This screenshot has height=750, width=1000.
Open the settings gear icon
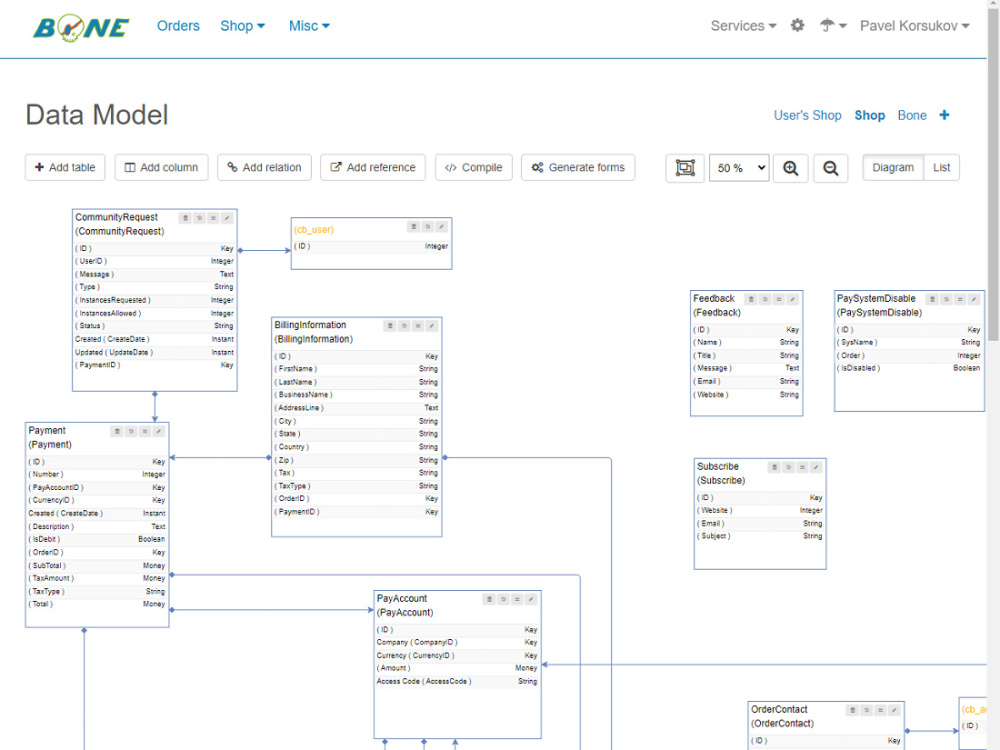click(797, 26)
